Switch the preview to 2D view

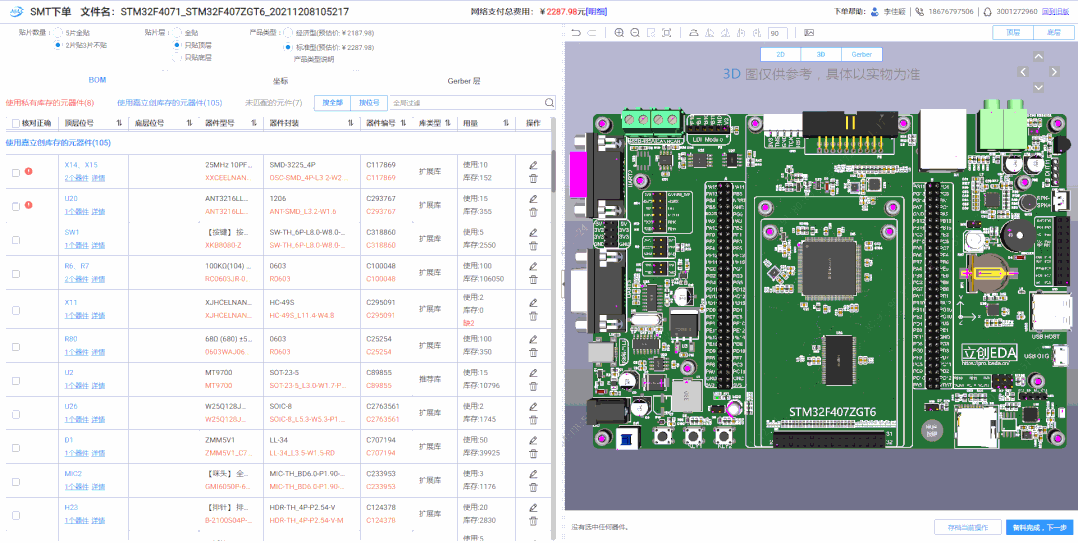(780, 54)
